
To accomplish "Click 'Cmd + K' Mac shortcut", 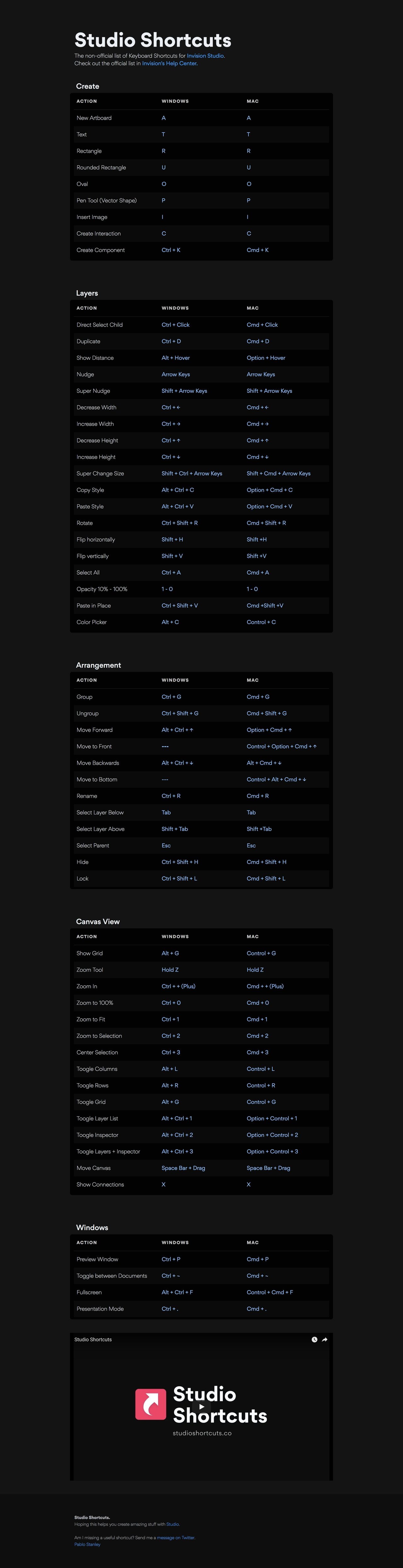I will (258, 250).
